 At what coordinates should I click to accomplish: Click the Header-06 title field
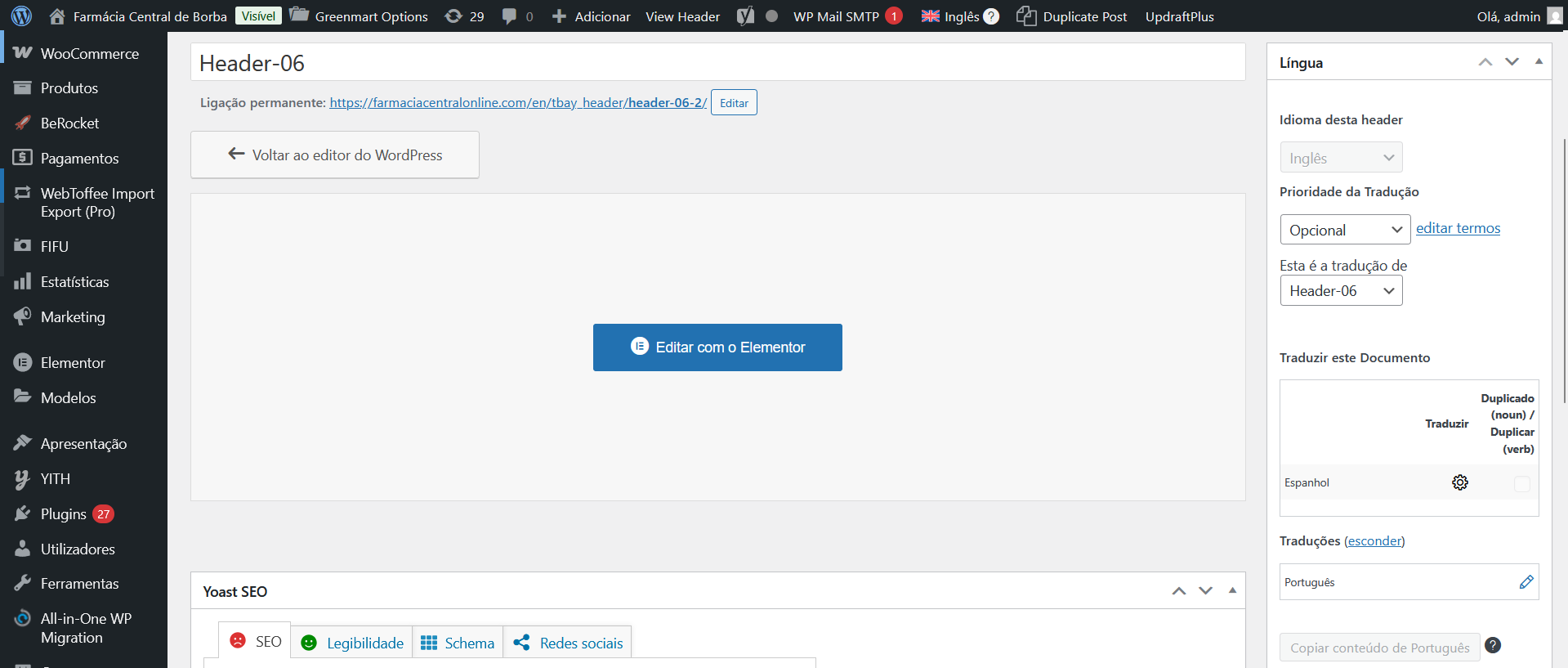point(717,62)
